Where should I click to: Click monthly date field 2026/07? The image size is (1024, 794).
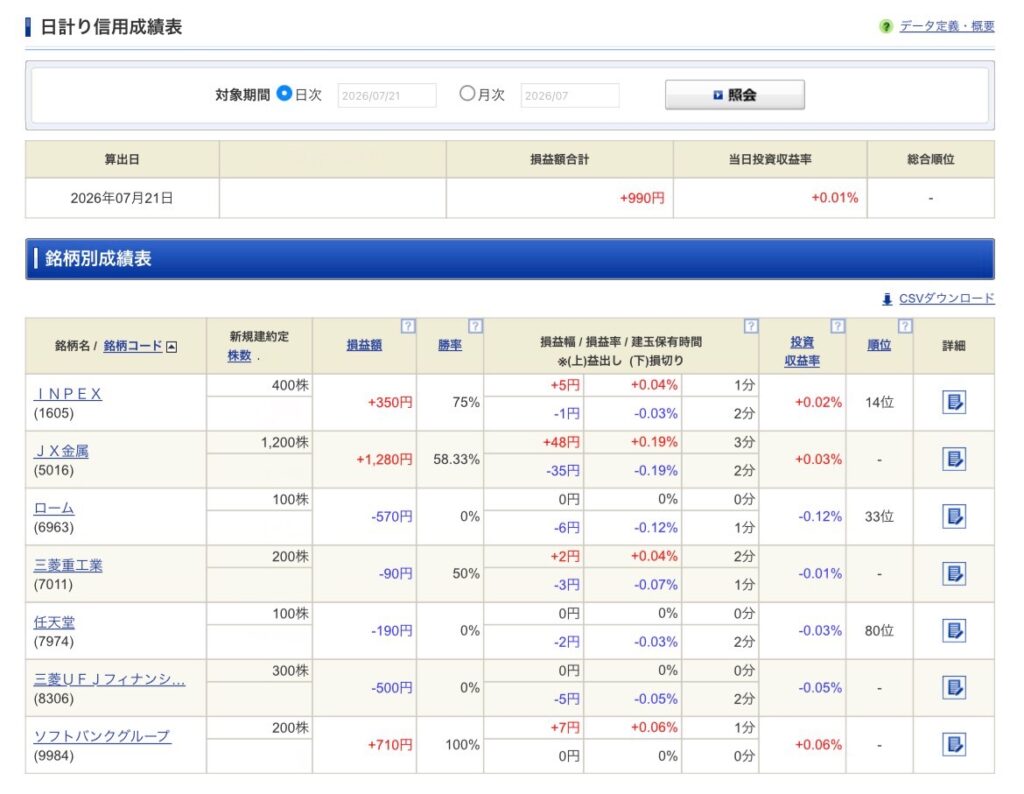tap(569, 95)
